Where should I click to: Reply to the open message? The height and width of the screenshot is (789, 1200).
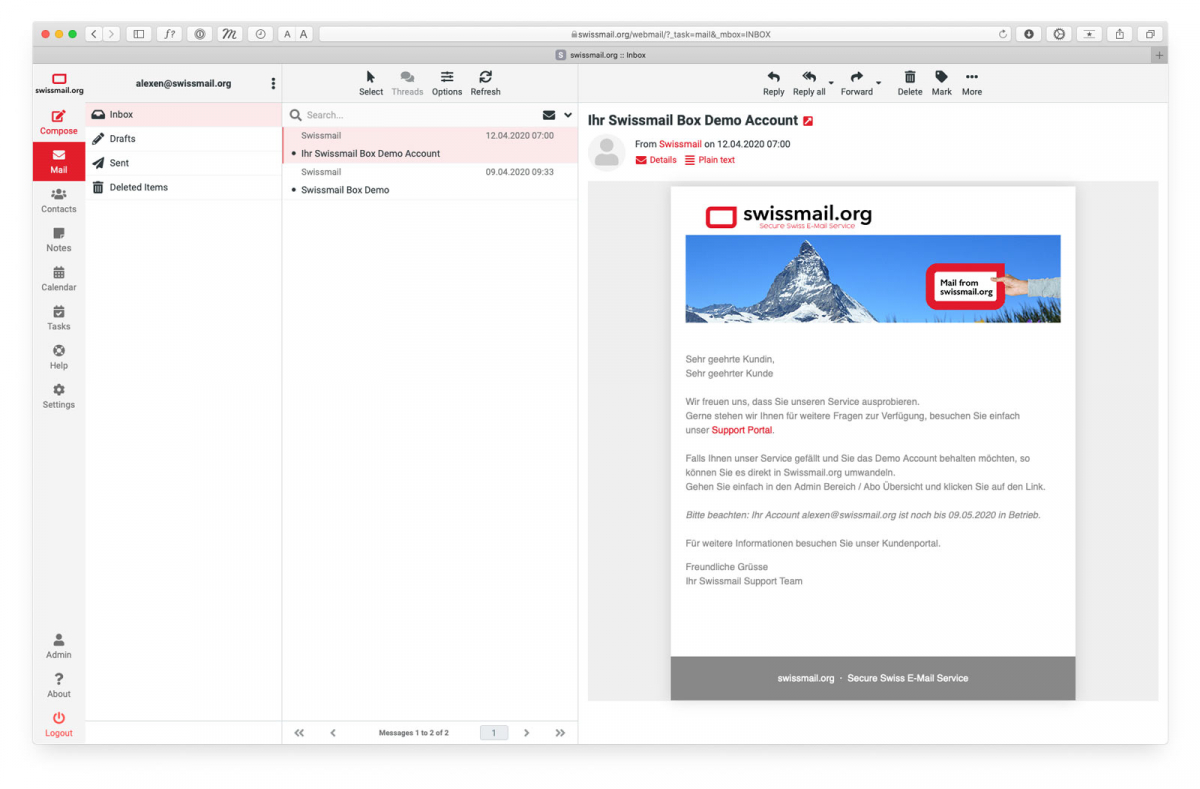[773, 83]
